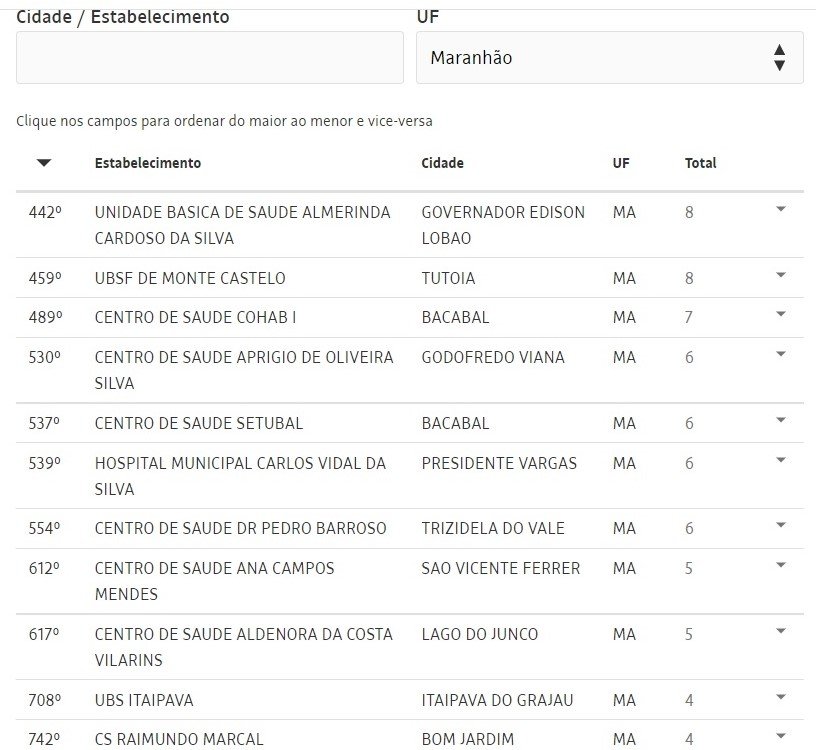Click the up-down arrows in UF selector

[x=779, y=57]
